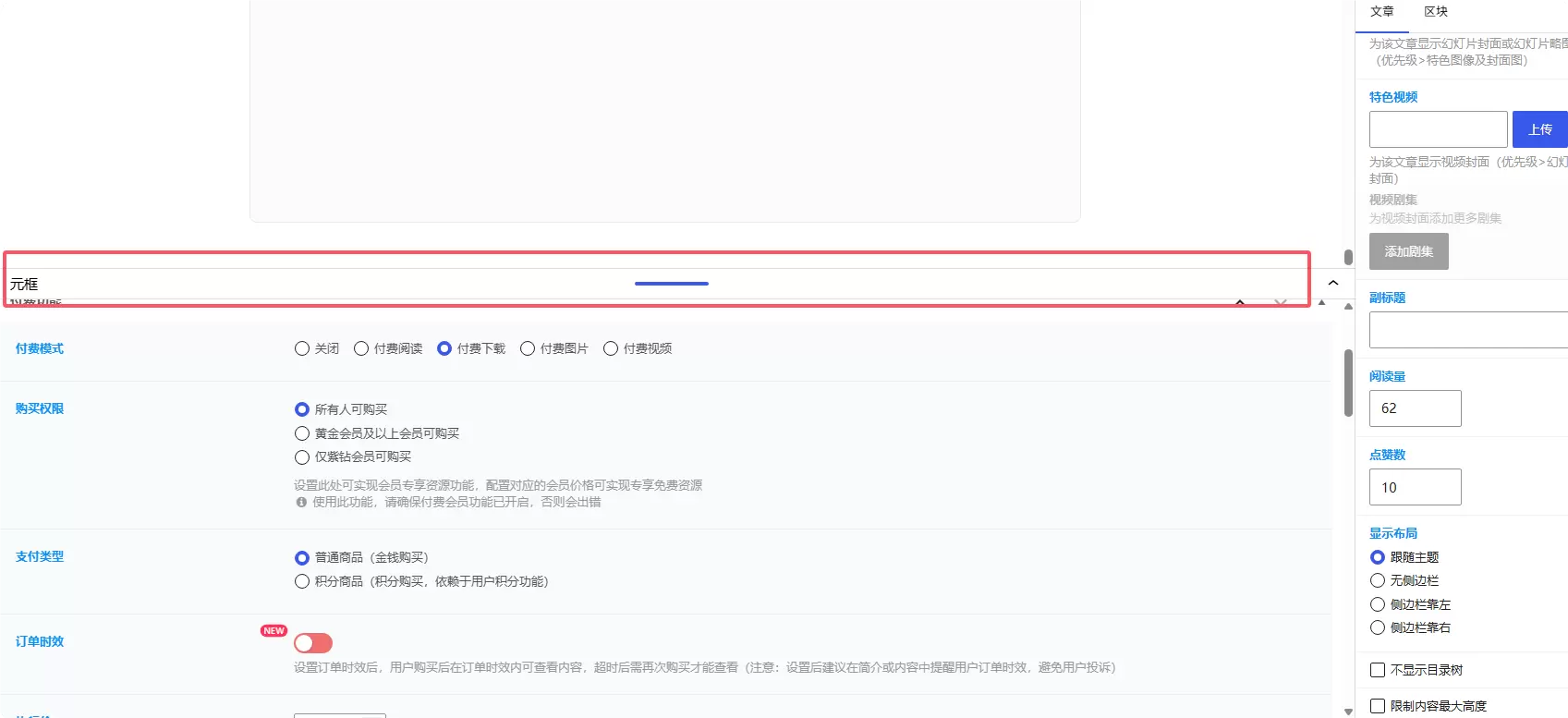Click the blank editor content block
Screen dimensions: 1568x718
(665, 111)
